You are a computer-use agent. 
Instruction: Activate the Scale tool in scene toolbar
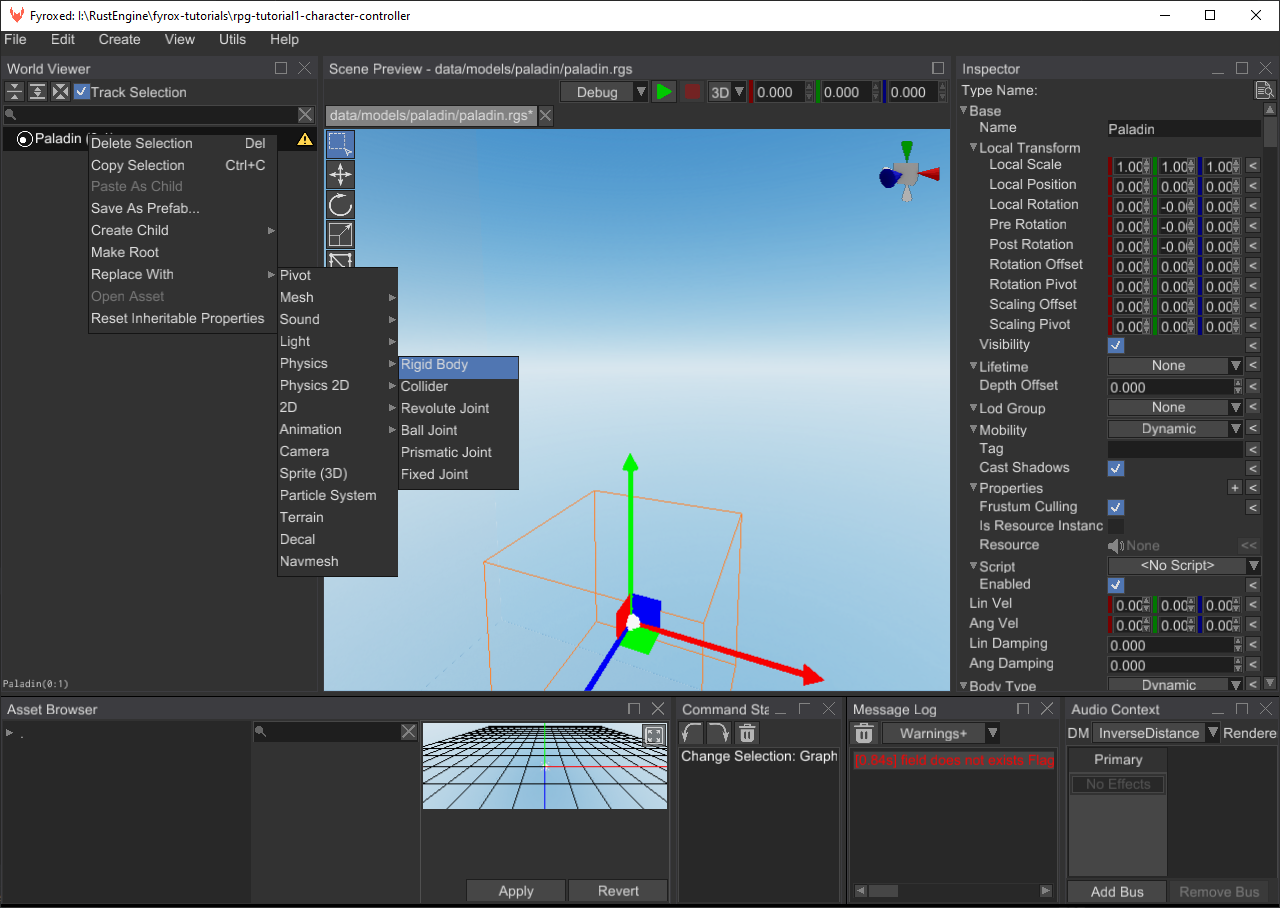tap(341, 235)
